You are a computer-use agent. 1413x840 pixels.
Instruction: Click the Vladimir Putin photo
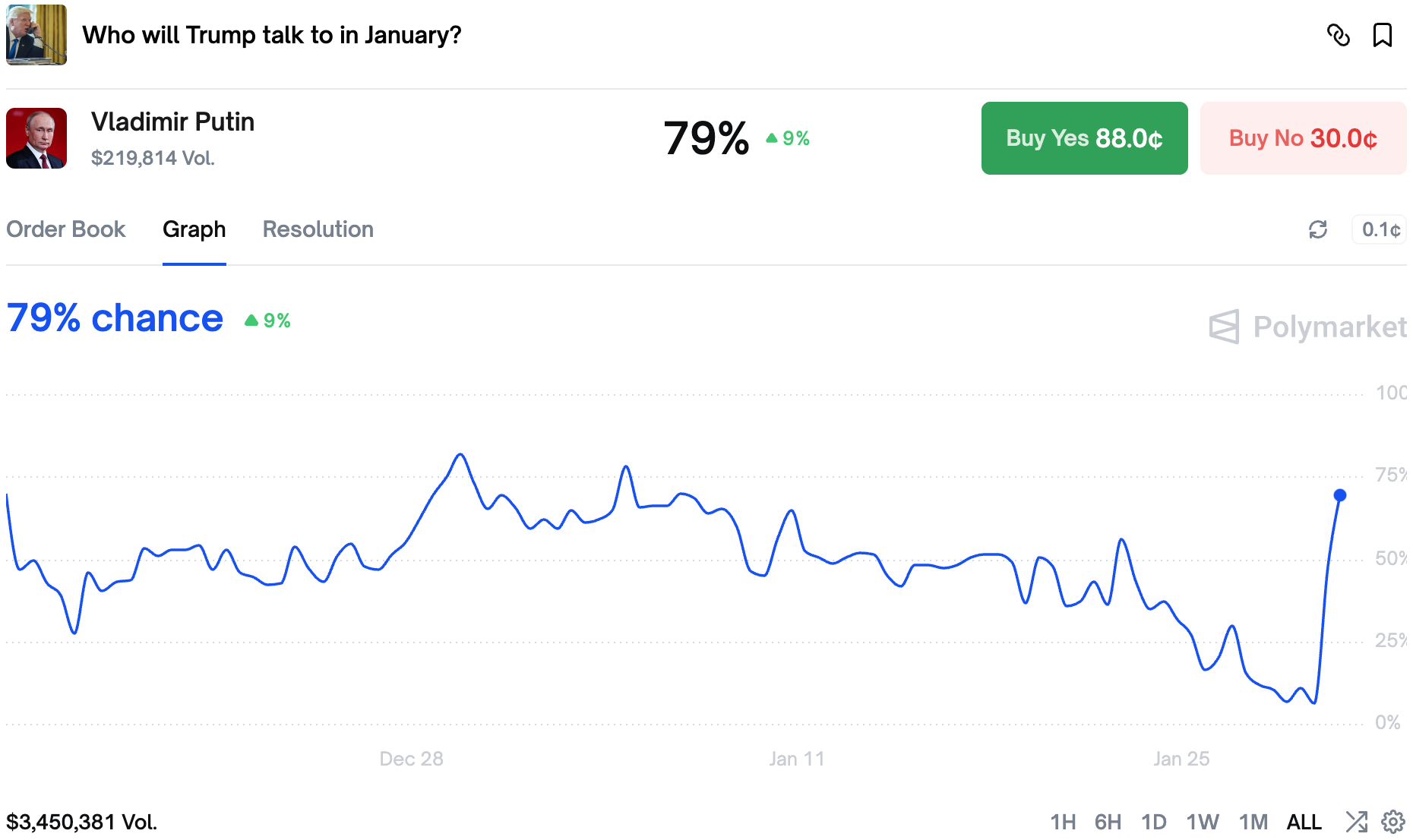(x=36, y=138)
